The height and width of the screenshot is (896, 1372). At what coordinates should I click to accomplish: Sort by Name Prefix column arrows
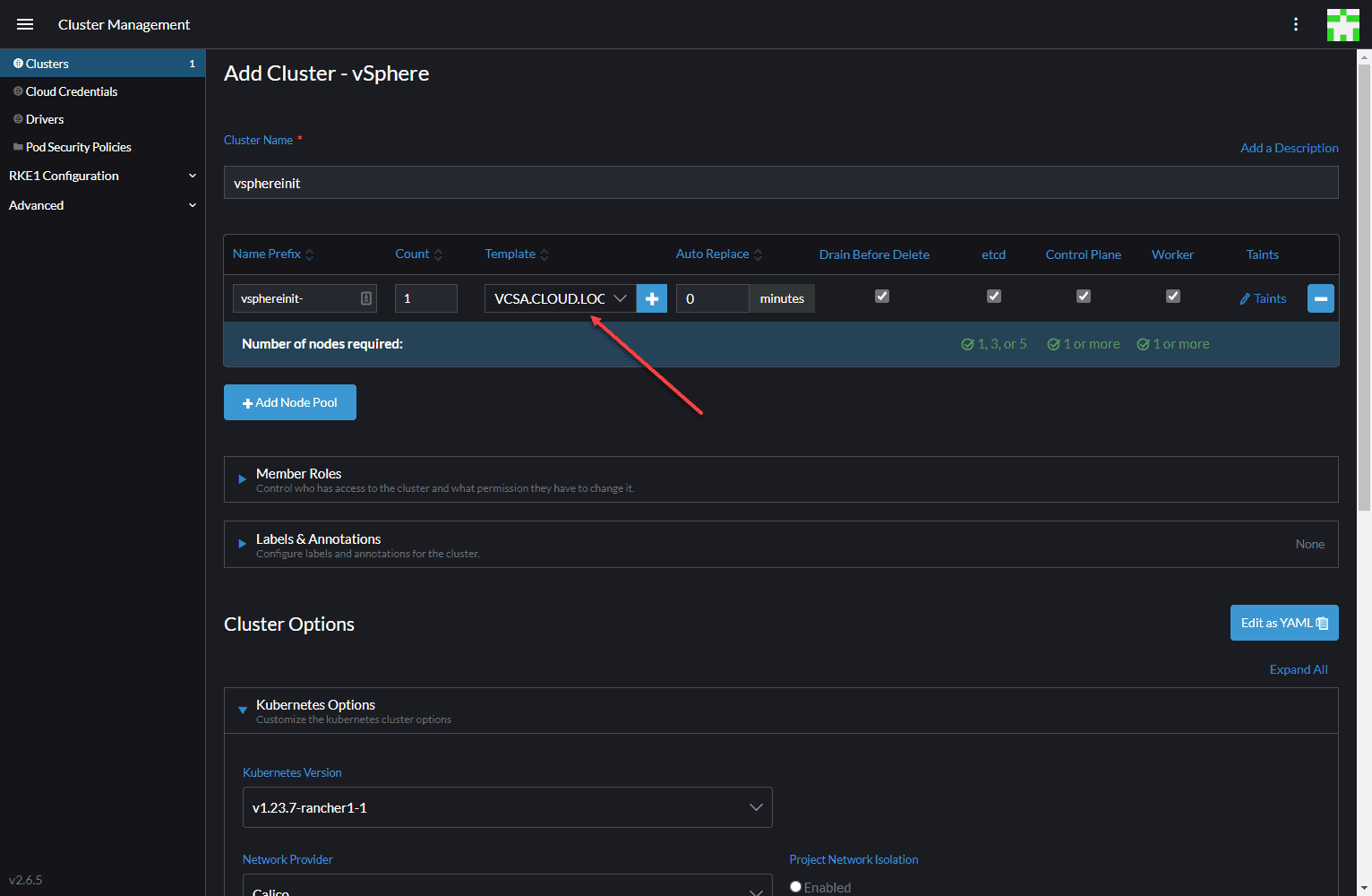coord(310,254)
